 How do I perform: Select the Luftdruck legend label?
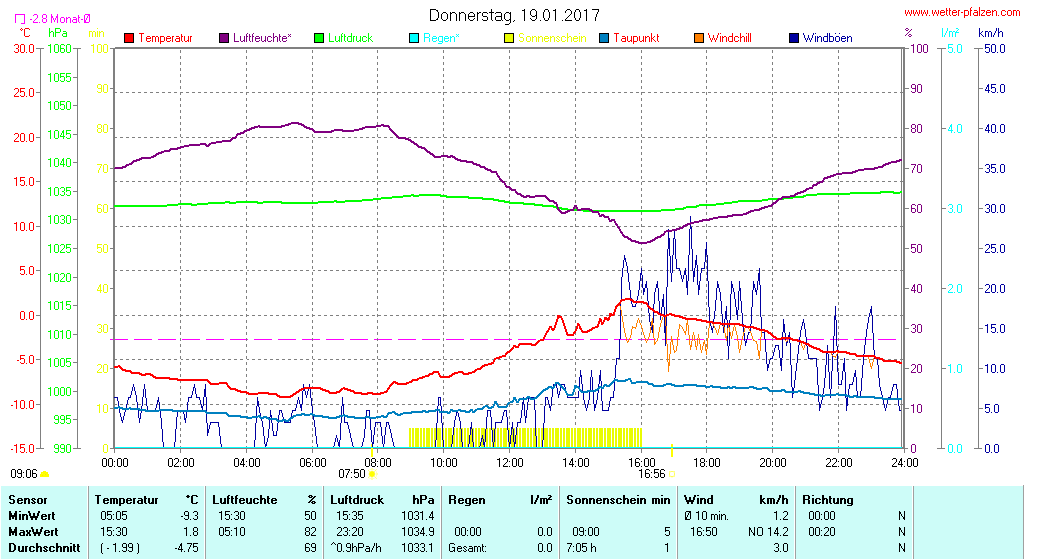coord(350,38)
